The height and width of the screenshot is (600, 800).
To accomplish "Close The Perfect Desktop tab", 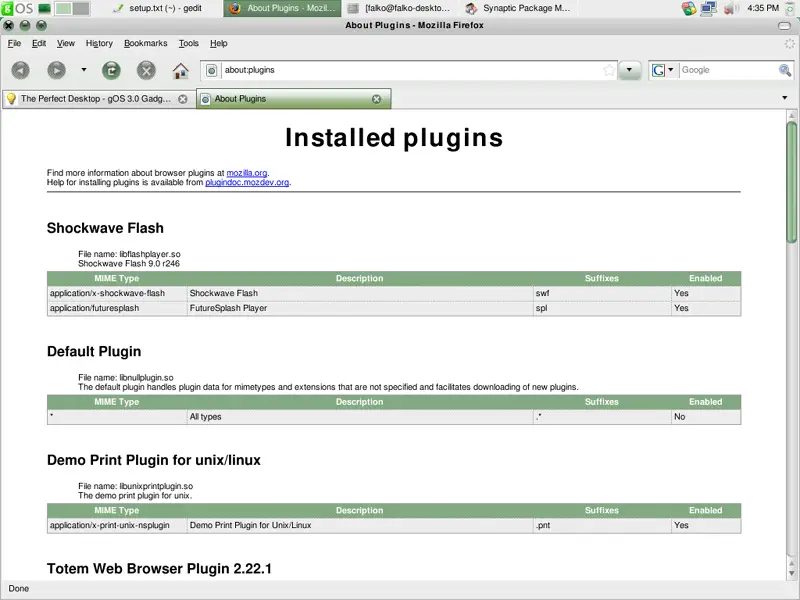I will click(x=183, y=99).
